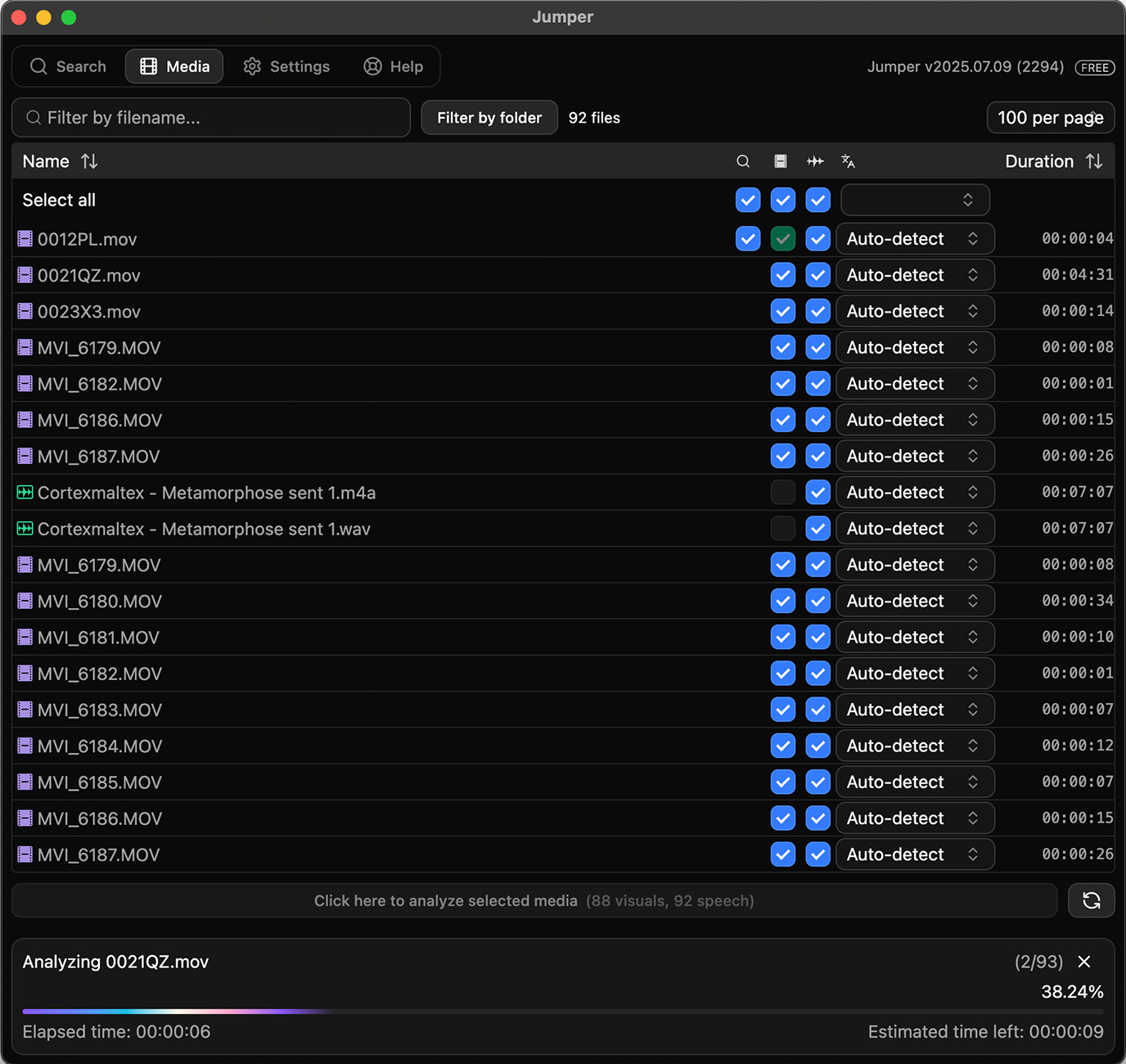1126x1064 pixels.
Task: Uncheck speech checkbox for 0023X3.mov
Action: 817,311
